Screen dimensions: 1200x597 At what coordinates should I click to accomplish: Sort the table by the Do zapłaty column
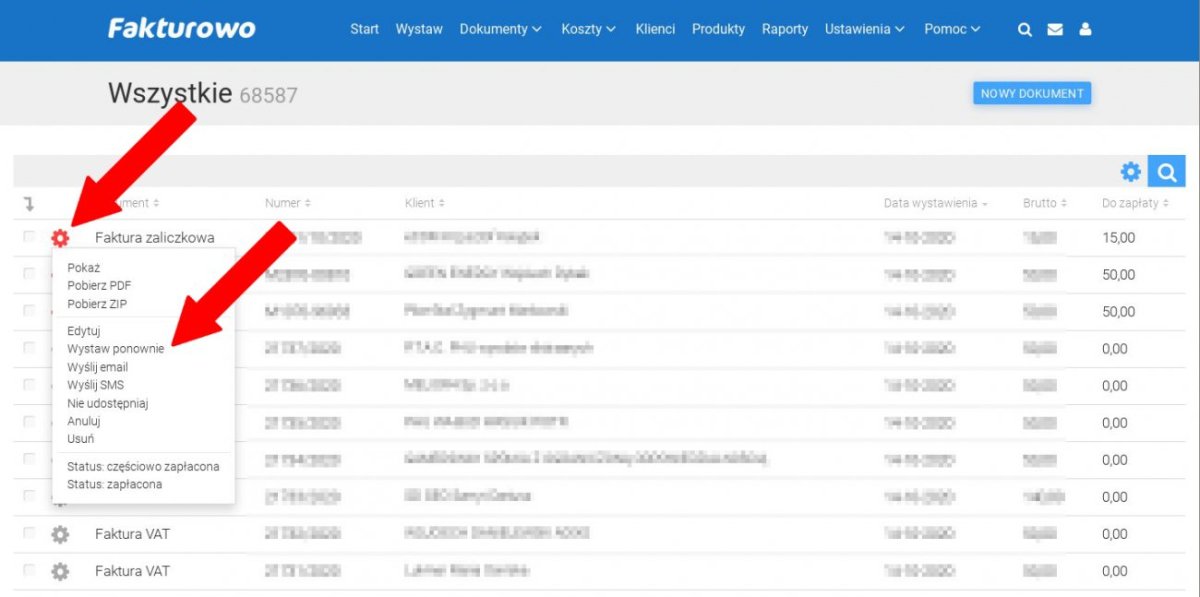[x=1135, y=203]
